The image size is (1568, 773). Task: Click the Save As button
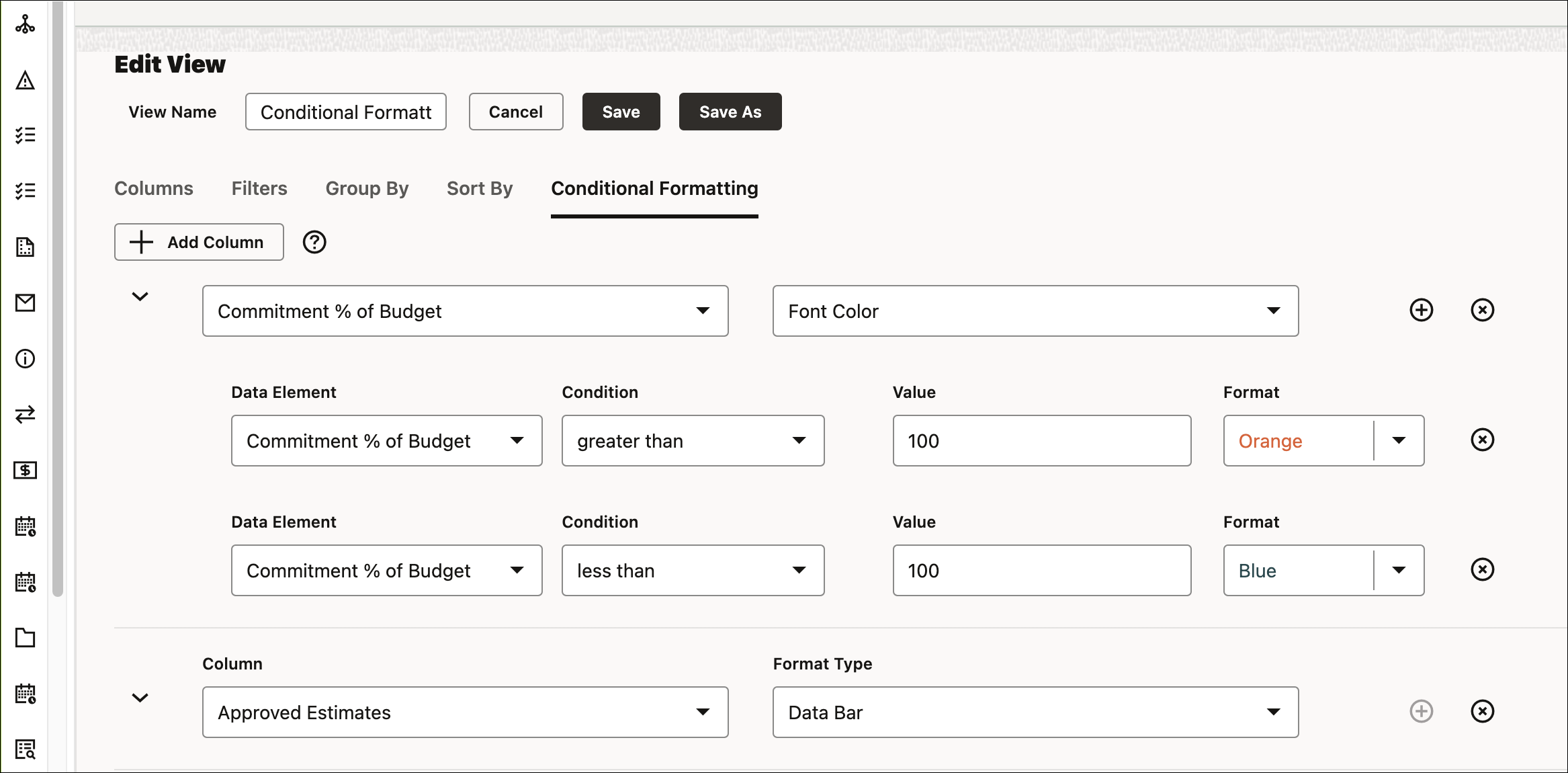click(x=730, y=112)
